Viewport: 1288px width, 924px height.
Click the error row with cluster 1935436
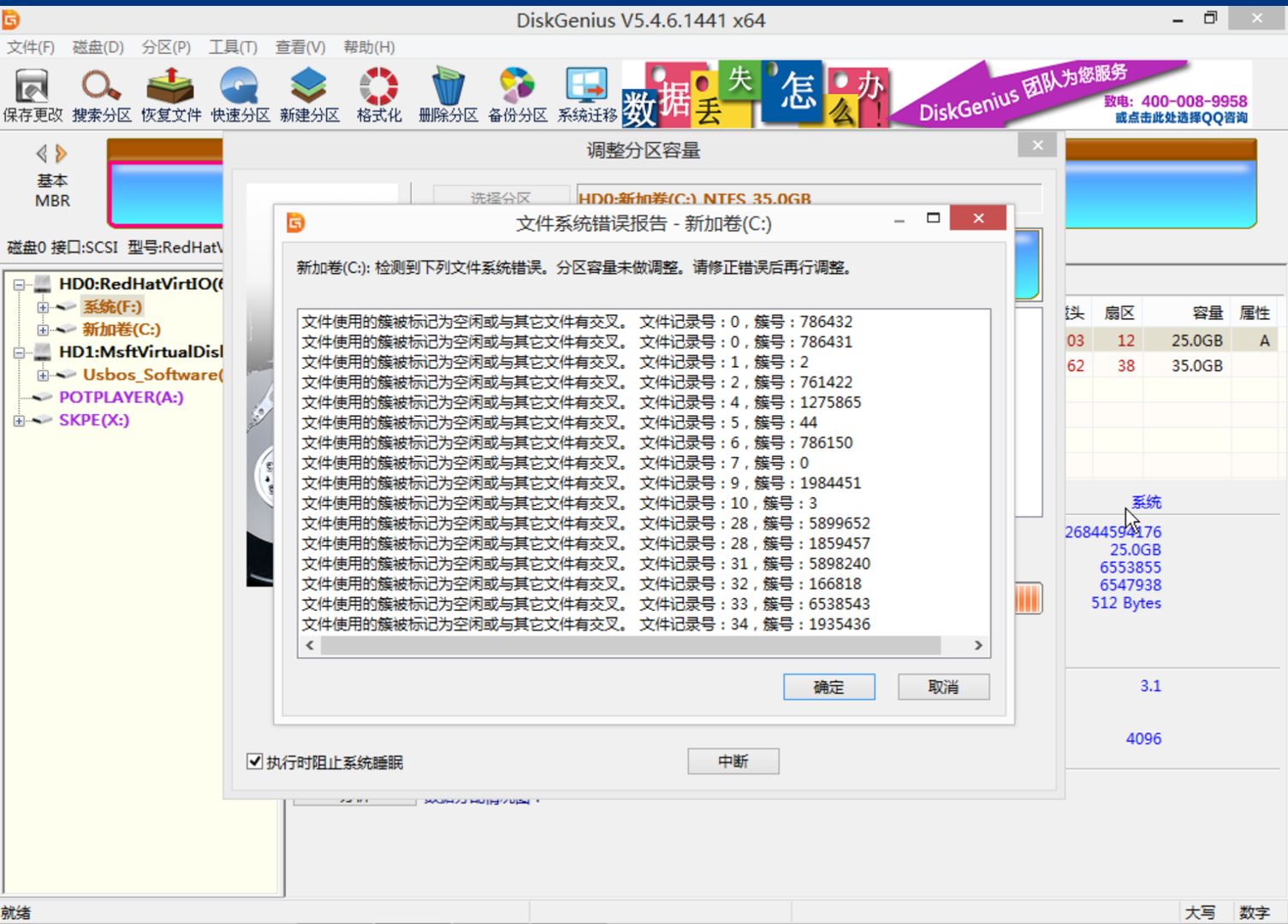coord(586,624)
